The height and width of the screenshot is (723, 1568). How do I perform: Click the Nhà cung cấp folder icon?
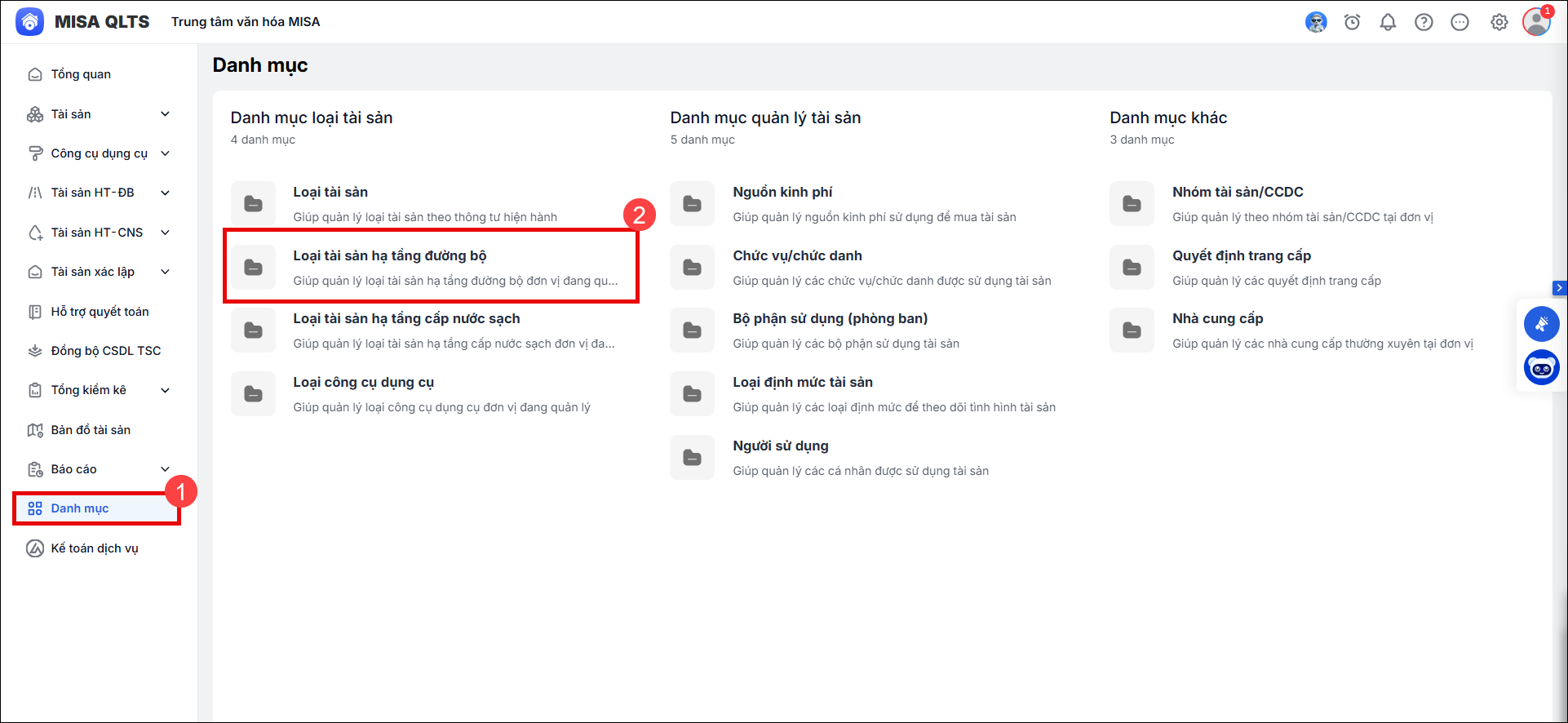[1132, 330]
